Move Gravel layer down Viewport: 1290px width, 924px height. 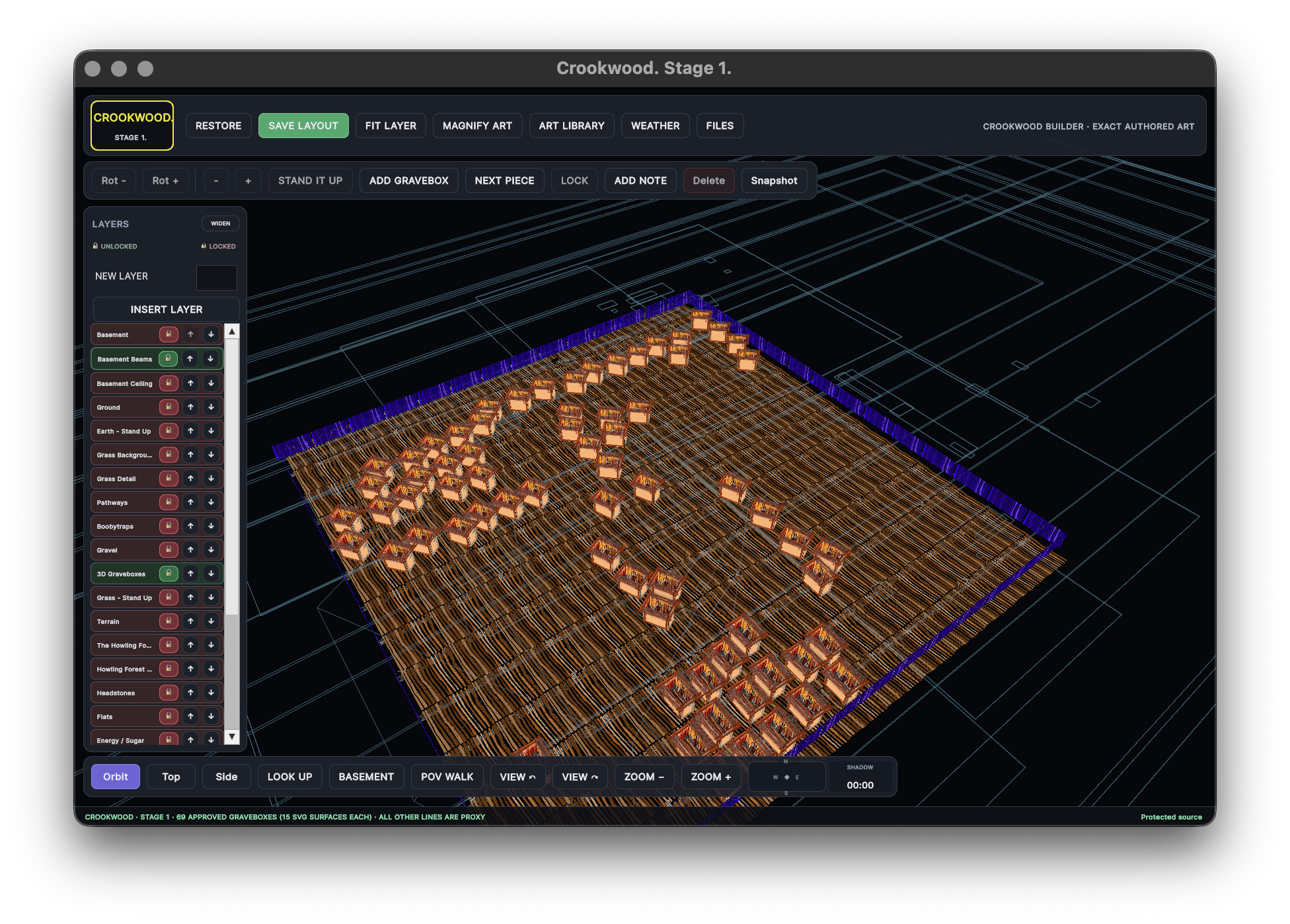tap(211, 549)
